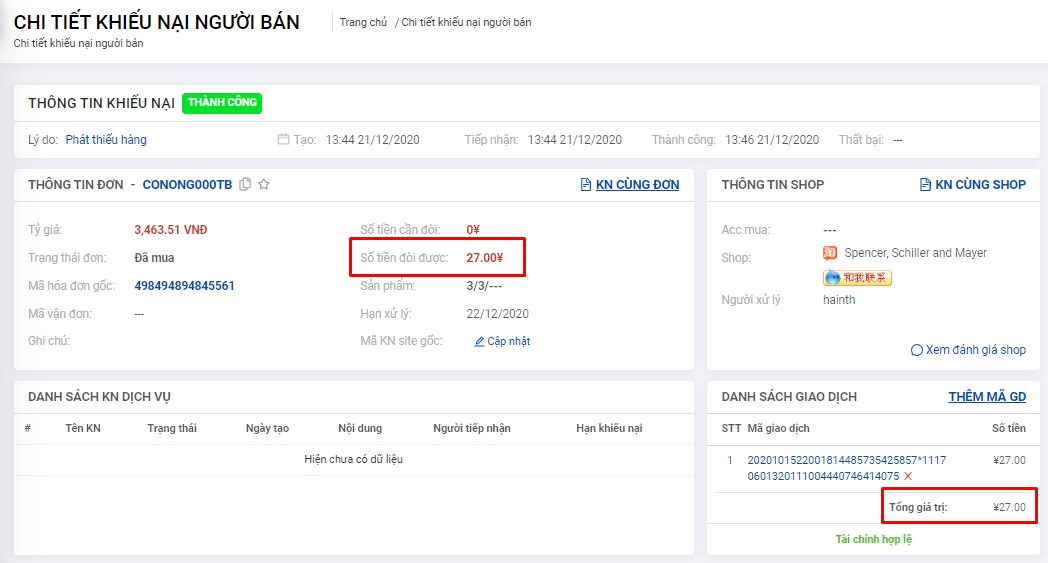The image size is (1048, 563).
Task: Open the order code CONONG000TB link
Action: coord(187,184)
